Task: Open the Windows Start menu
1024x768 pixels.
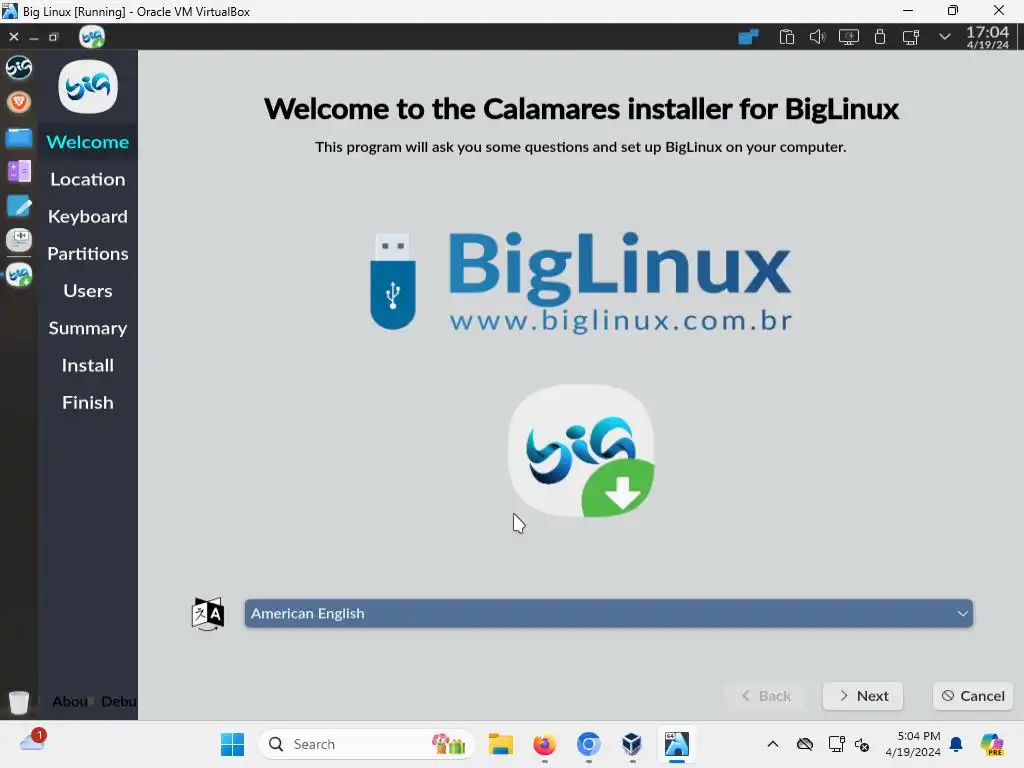Action: (x=232, y=744)
